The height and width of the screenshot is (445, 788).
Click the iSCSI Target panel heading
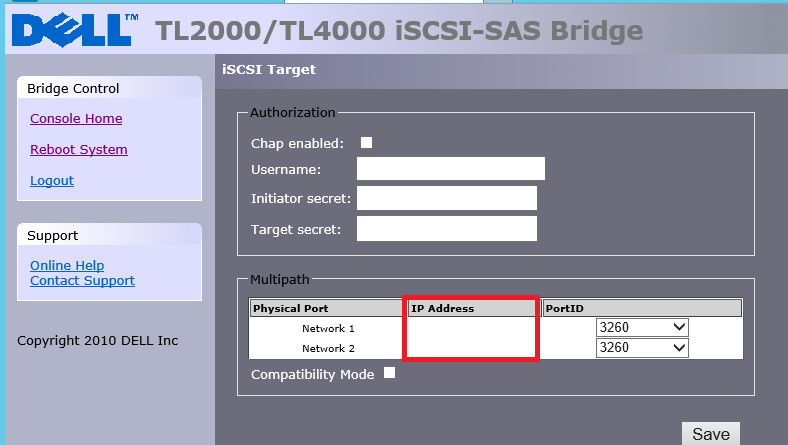tap(269, 70)
